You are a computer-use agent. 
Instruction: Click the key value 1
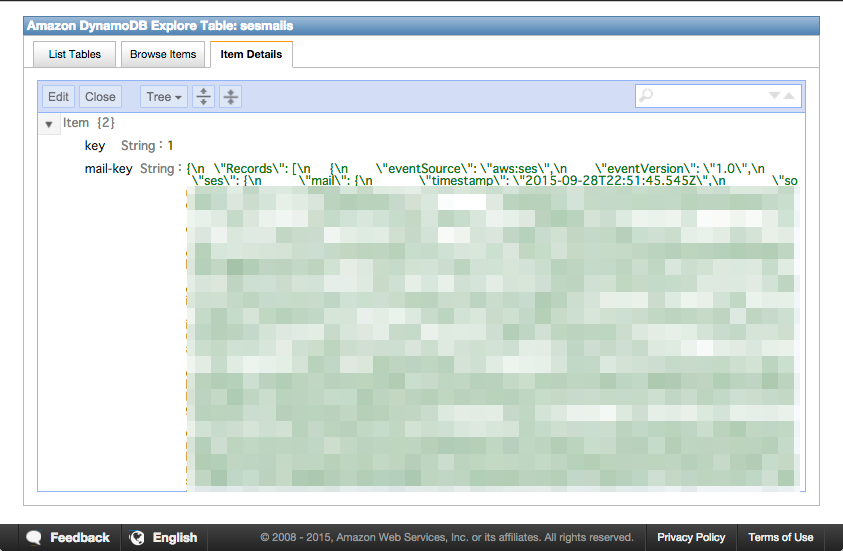[170, 146]
